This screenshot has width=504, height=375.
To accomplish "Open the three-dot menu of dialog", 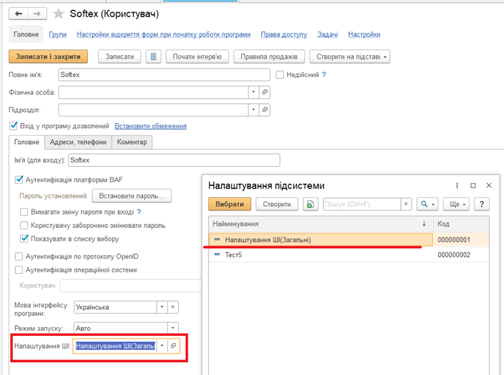I will coord(457,186).
